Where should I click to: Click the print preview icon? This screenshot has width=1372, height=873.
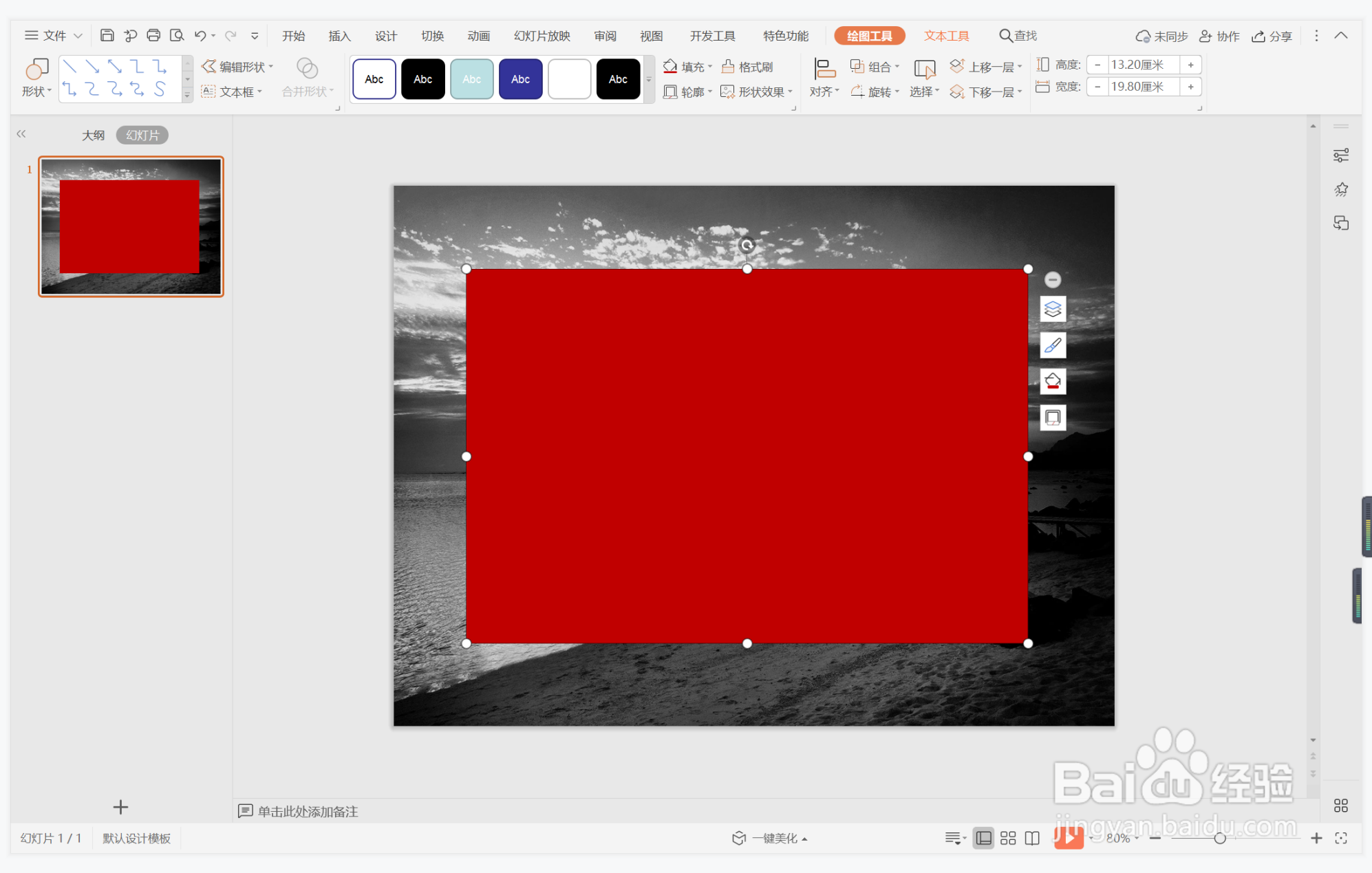pyautogui.click(x=177, y=35)
